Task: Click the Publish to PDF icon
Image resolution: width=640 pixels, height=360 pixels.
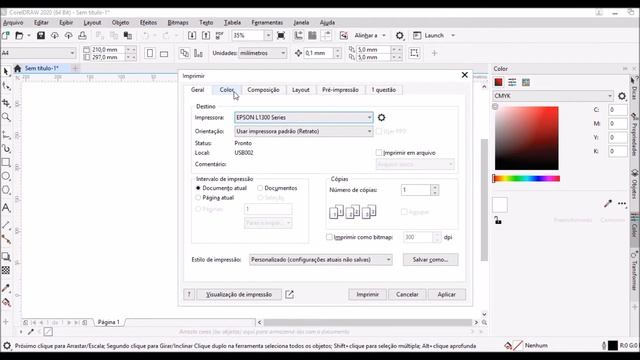Action: pyautogui.click(x=220, y=36)
